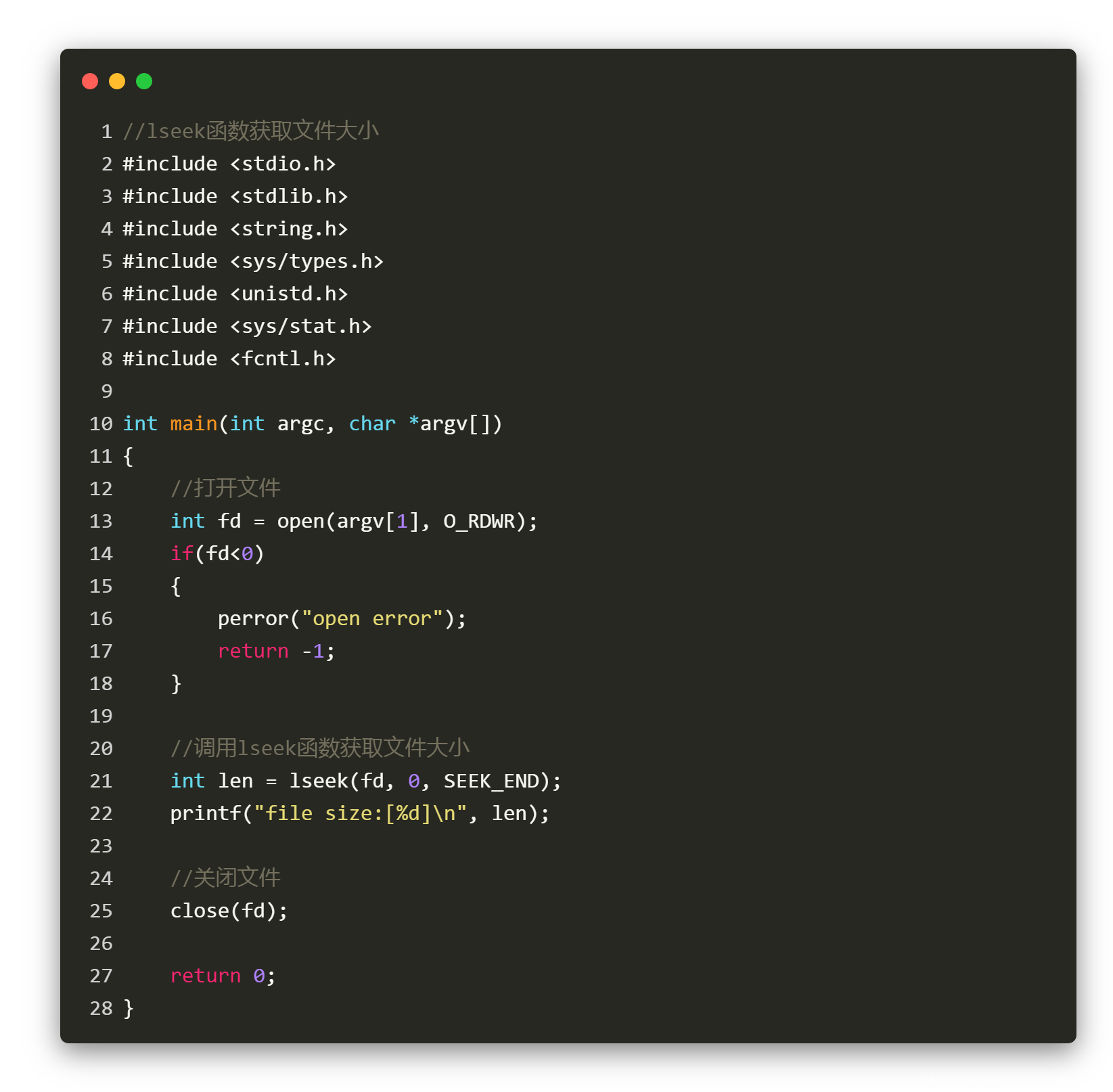Click 'perror("open error");' statement
This screenshot has height=1092, width=1113.
coord(342,619)
